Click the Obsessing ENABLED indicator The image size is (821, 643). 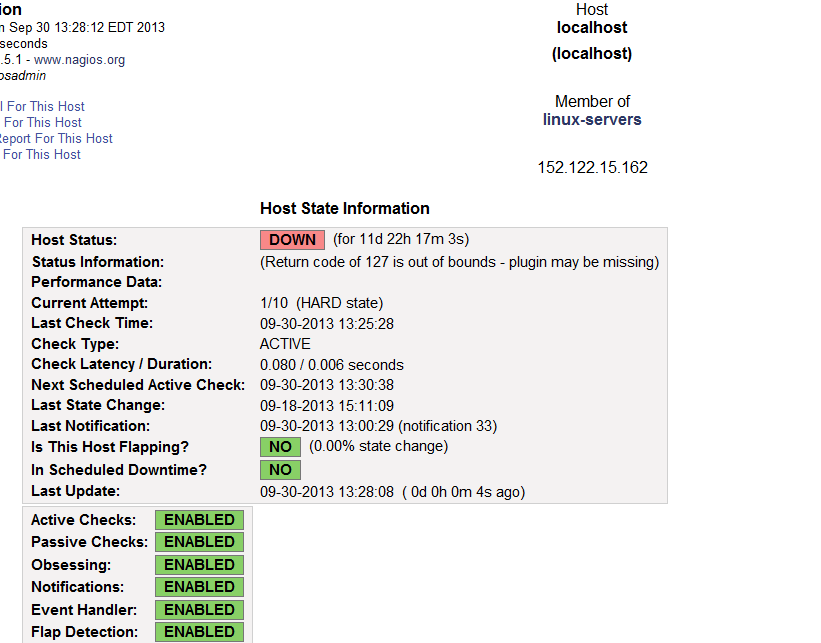pyautogui.click(x=199, y=565)
